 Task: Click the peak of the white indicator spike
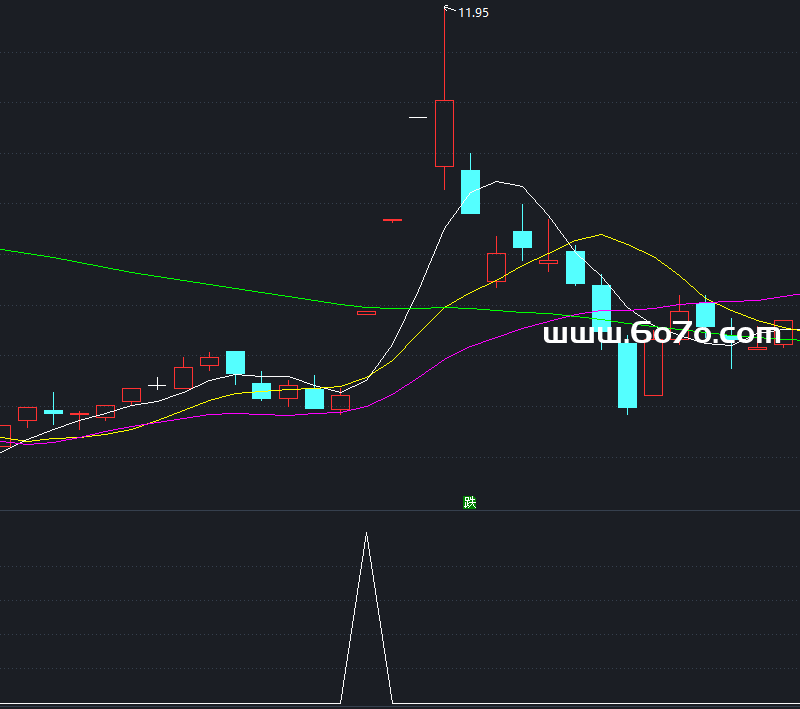tap(366, 533)
